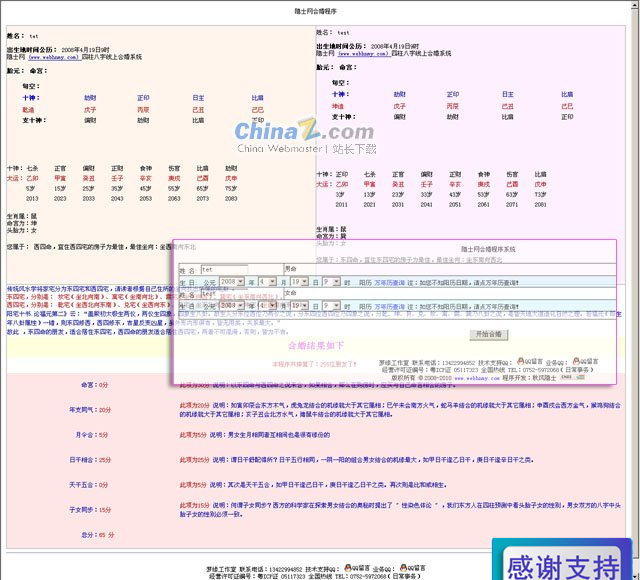Select the 75岁 age in left 大运 table
This screenshot has width=640, height=580.
click(x=231, y=189)
